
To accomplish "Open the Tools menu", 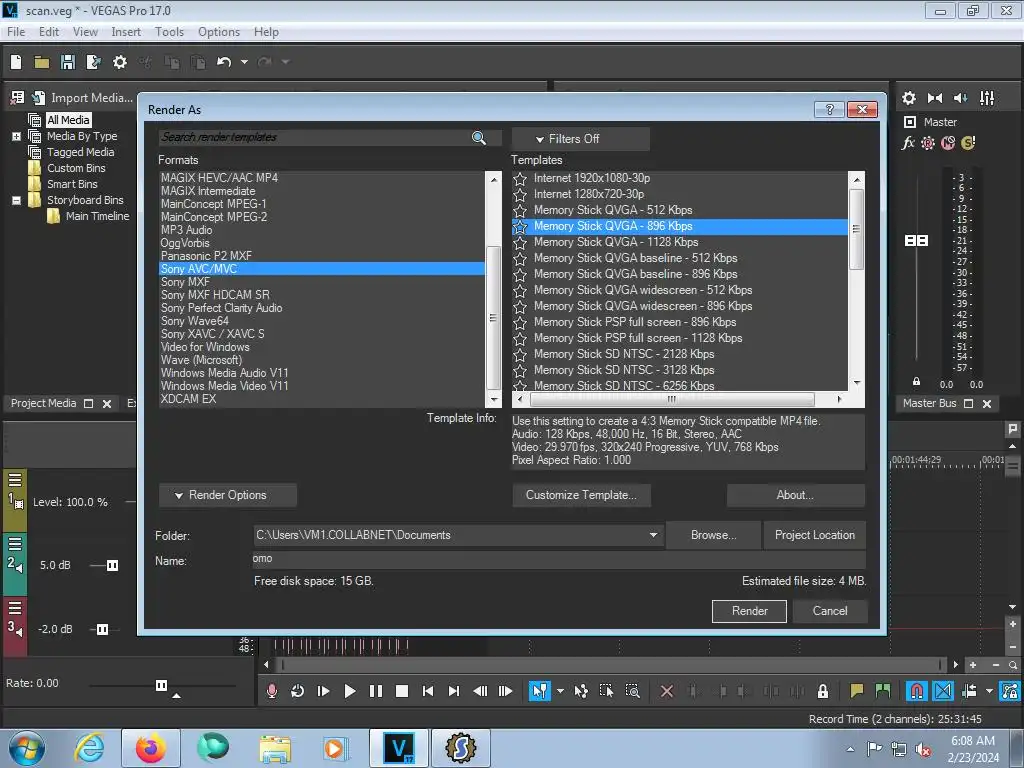I will pos(168,31).
